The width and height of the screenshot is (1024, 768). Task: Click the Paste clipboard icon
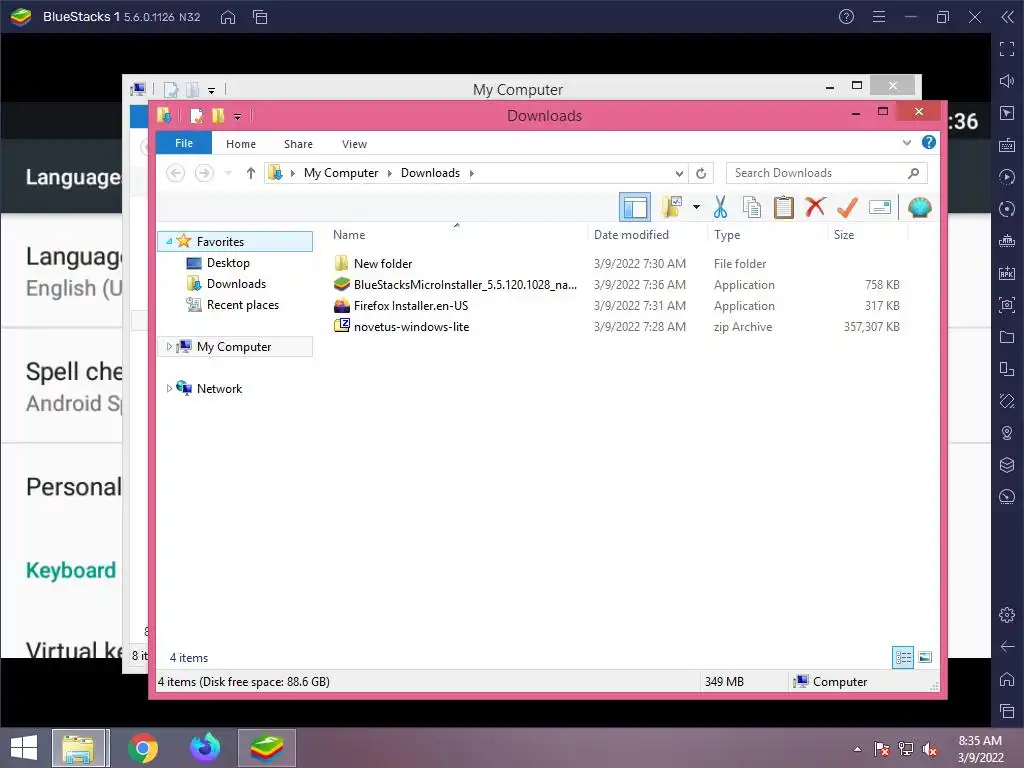[x=784, y=207]
